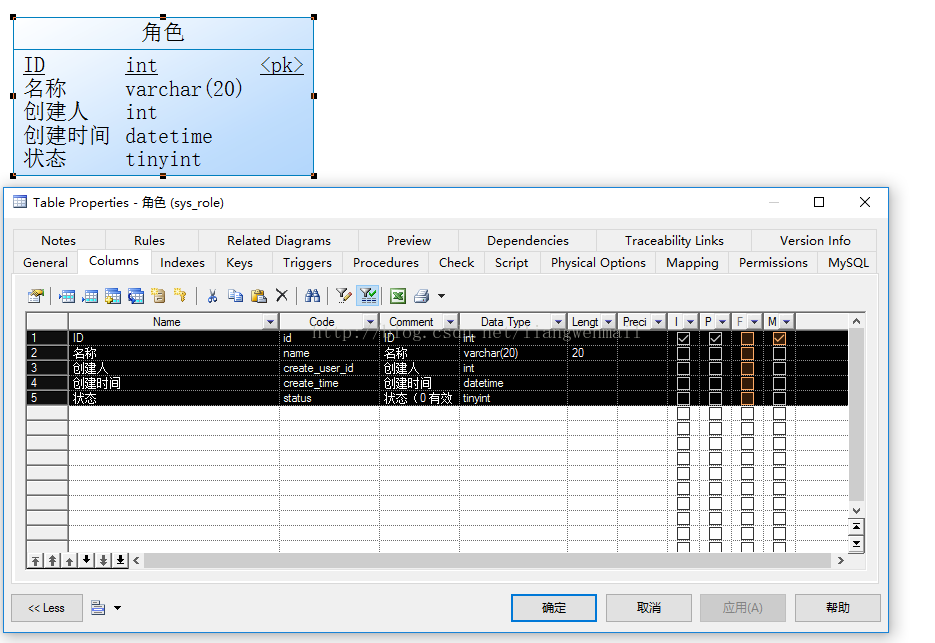Paste rows using the clipboard icon
The height and width of the screenshot is (643, 935).
click(258, 296)
